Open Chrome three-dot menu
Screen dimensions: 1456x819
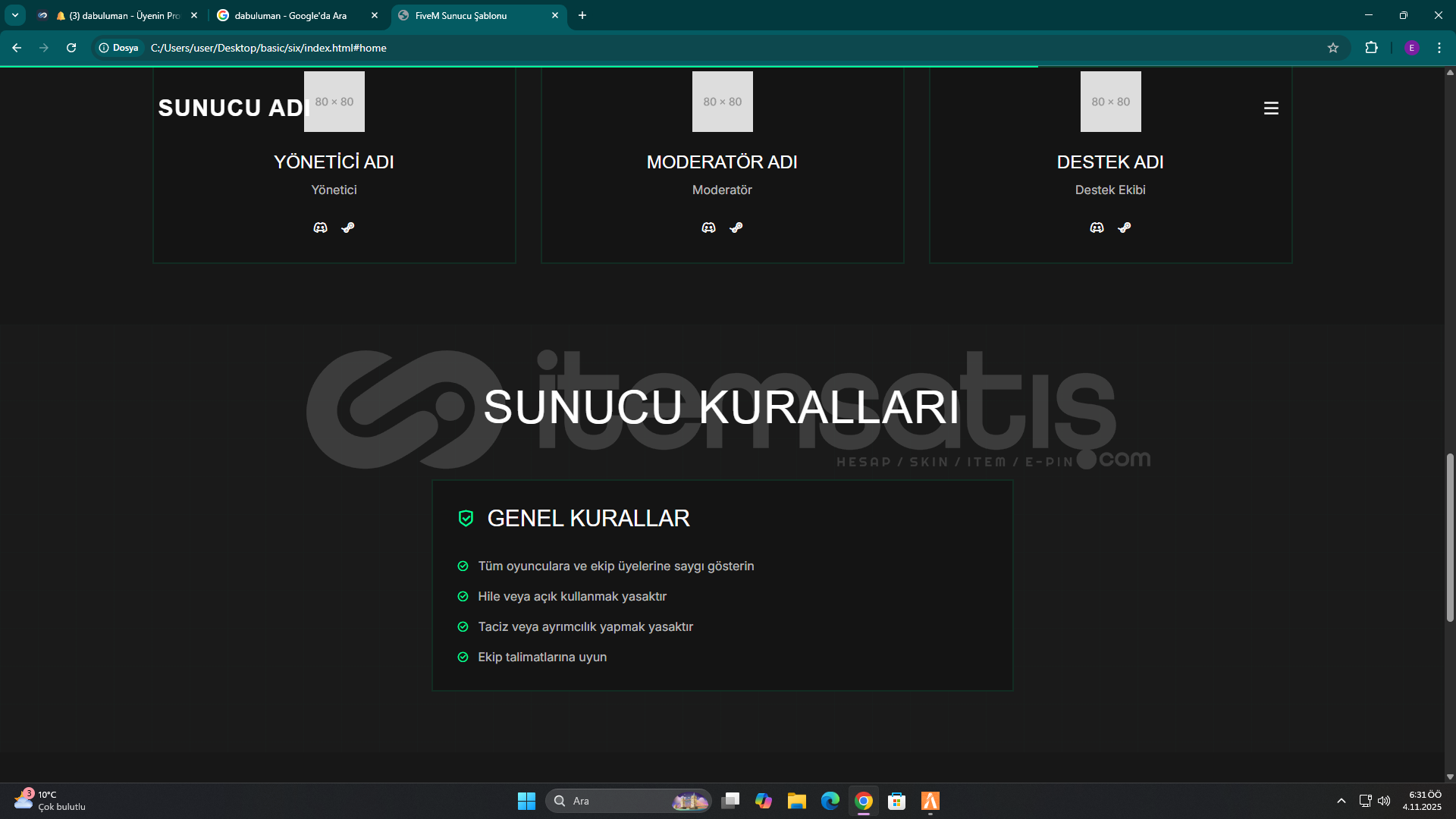click(x=1439, y=48)
